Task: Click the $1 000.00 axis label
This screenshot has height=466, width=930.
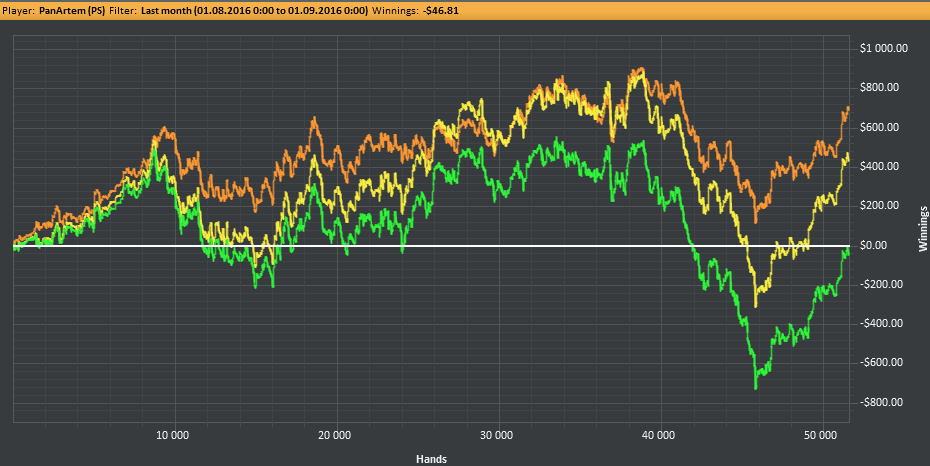Action: pos(883,49)
